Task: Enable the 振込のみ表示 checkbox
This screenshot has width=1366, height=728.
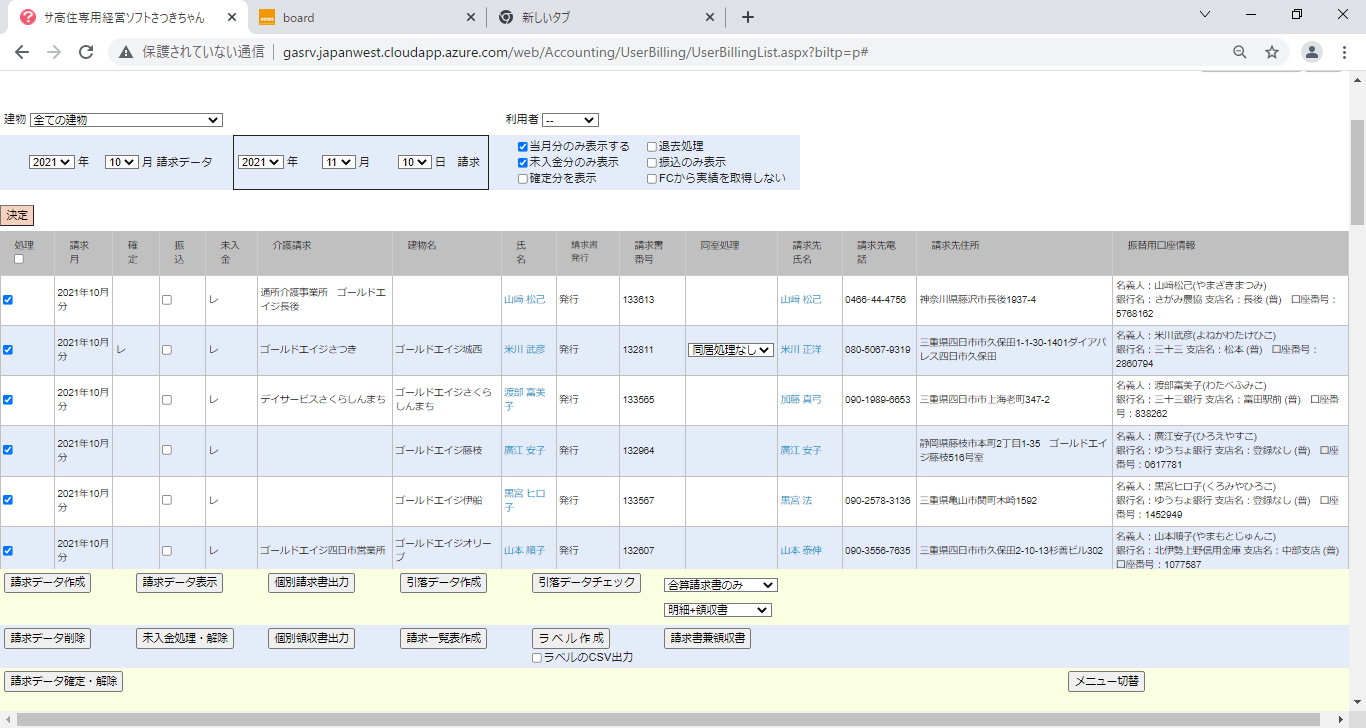Action: (x=652, y=163)
